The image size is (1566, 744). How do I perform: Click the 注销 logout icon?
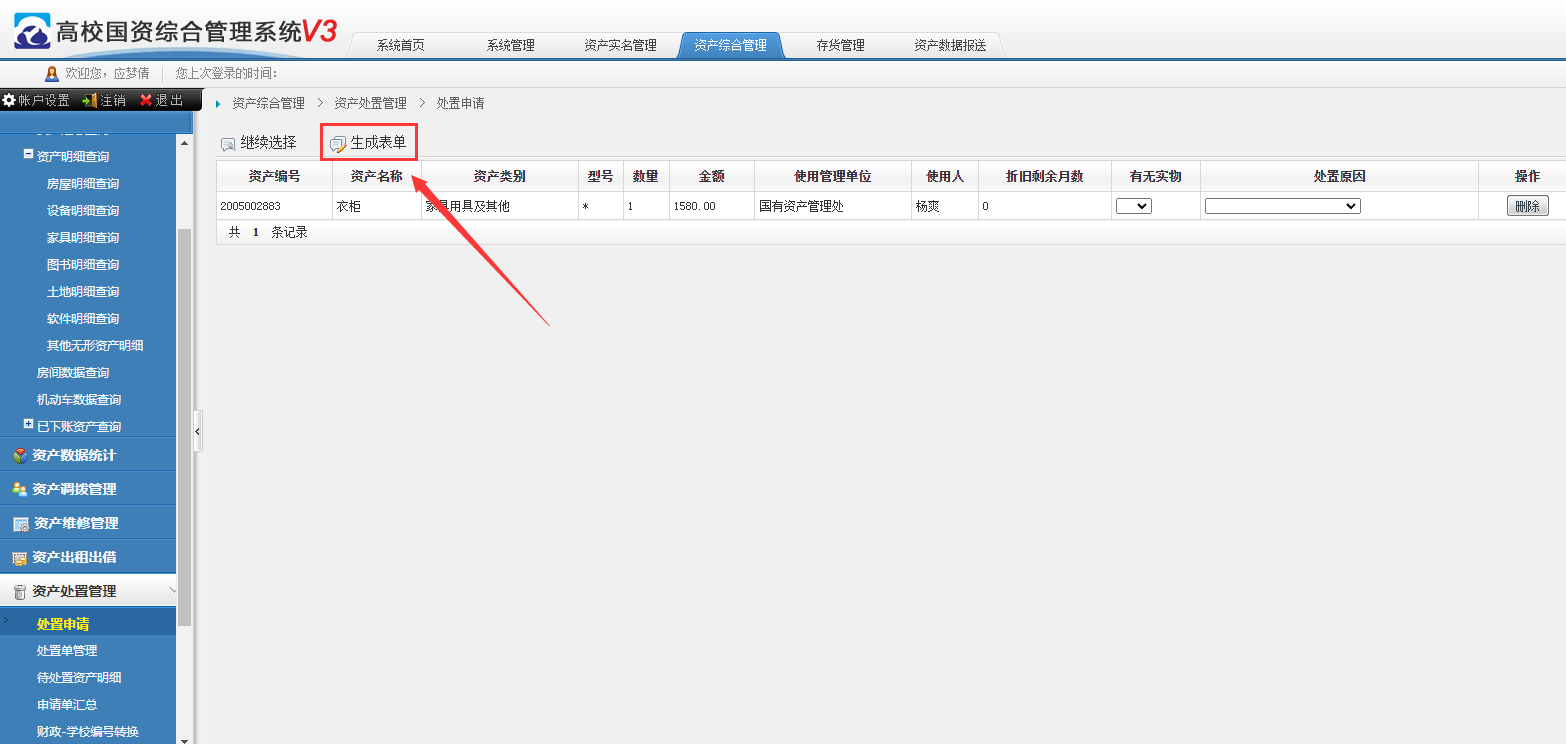(x=89, y=100)
